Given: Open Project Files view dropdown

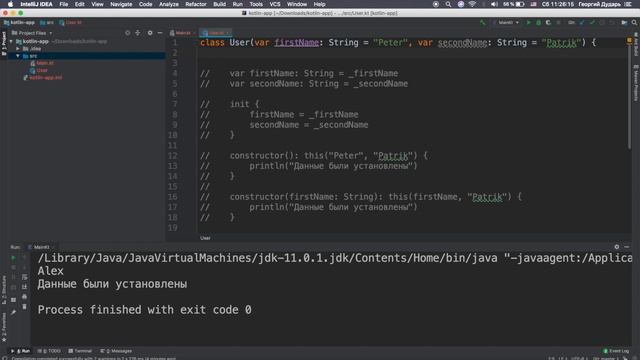Looking at the screenshot, I should pyautogui.click(x=32, y=33).
